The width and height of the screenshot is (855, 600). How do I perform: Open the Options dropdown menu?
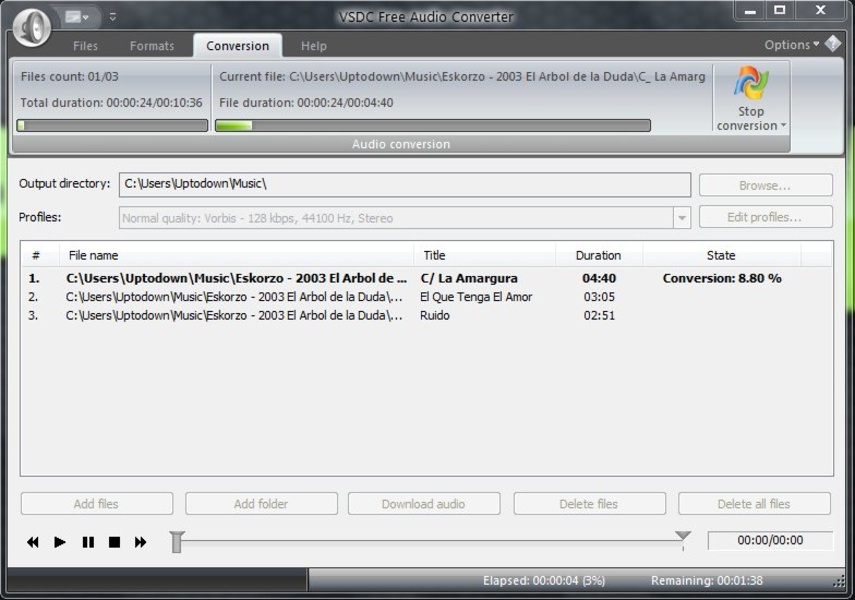[791, 45]
